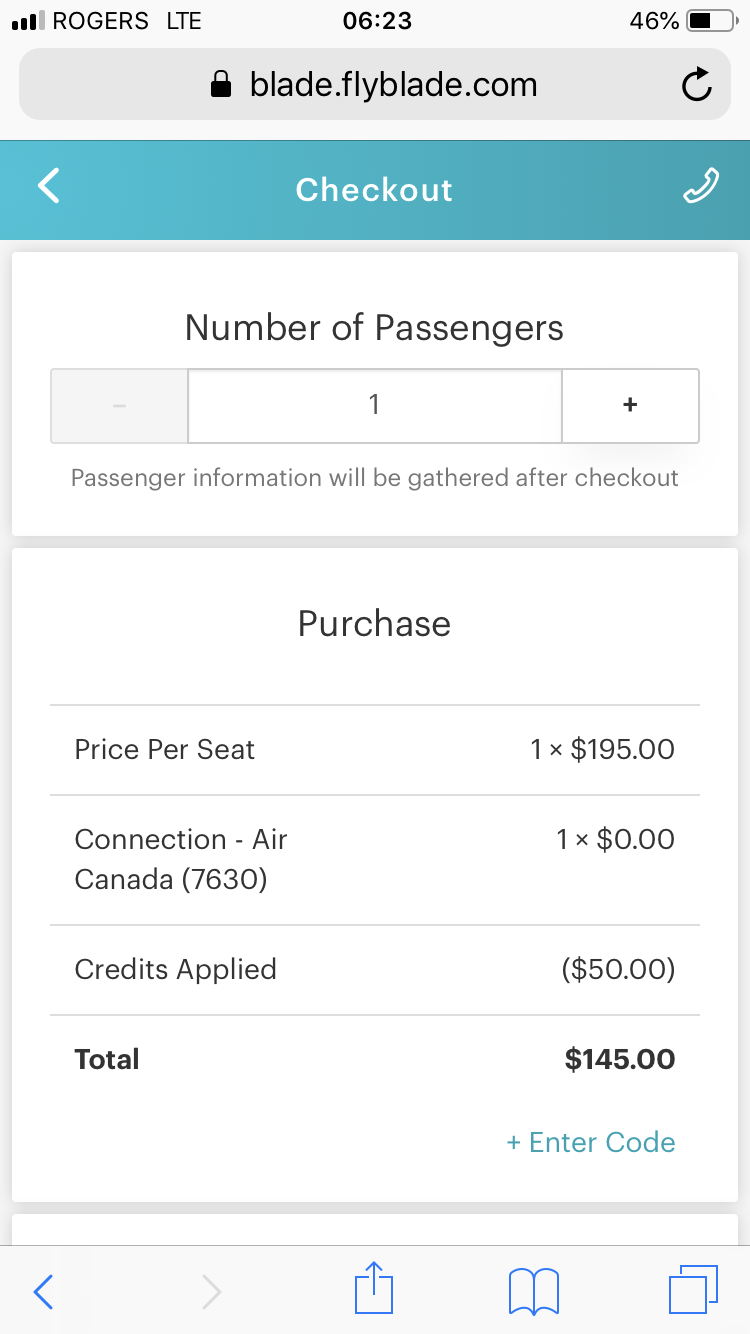Reload the page with the refresh icon
The width and height of the screenshot is (750, 1334).
(696, 86)
